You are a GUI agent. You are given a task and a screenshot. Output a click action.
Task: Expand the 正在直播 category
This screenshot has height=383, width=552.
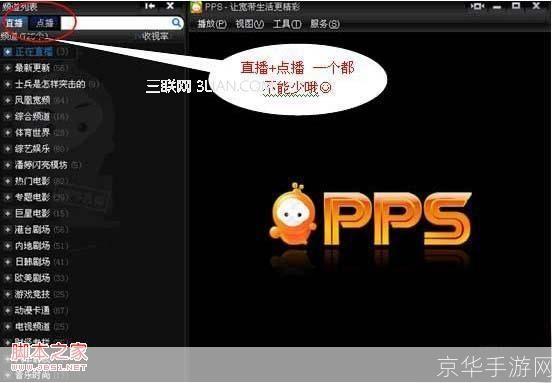pyautogui.click(x=7, y=52)
